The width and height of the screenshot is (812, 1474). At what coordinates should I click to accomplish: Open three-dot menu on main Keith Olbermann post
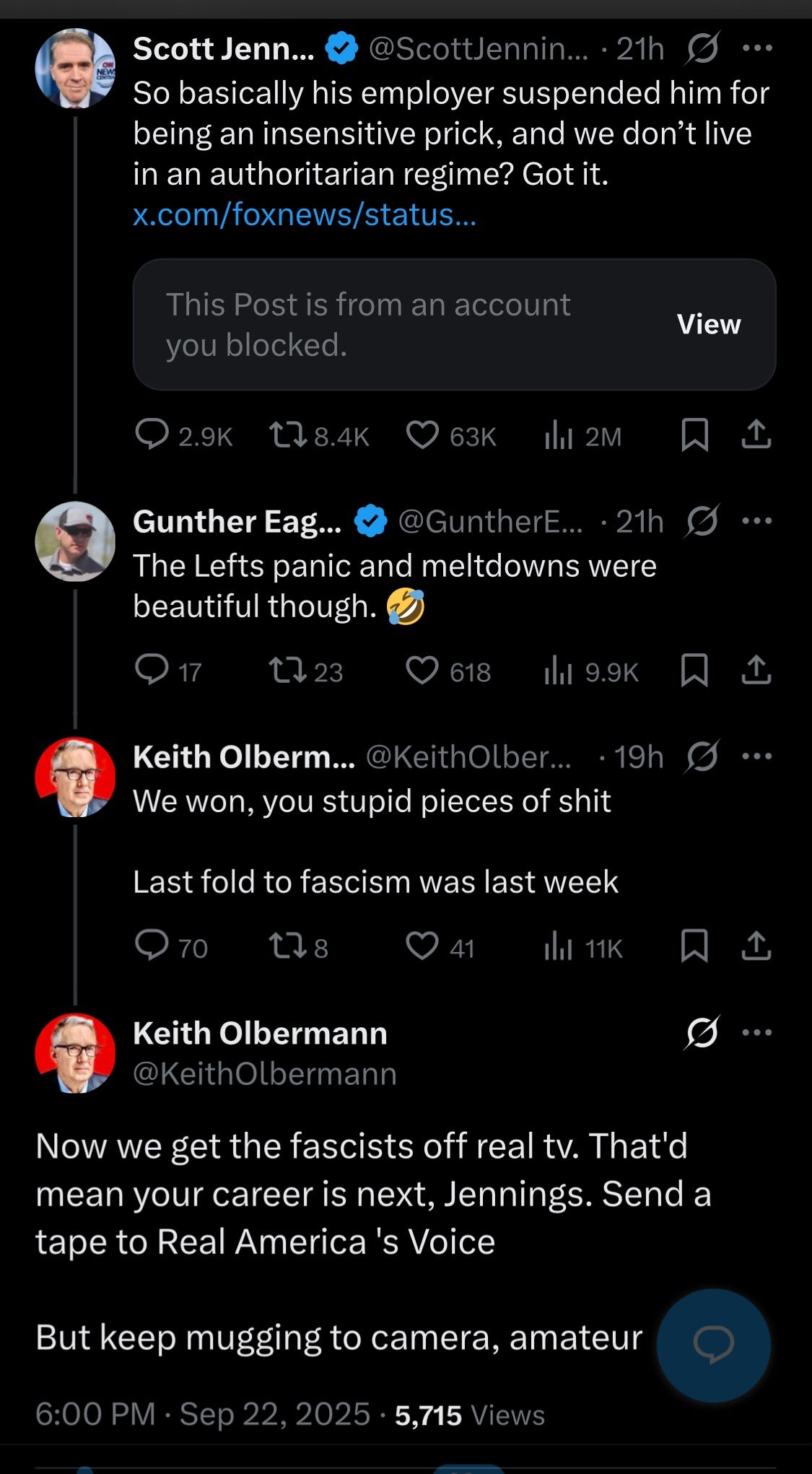[757, 1032]
